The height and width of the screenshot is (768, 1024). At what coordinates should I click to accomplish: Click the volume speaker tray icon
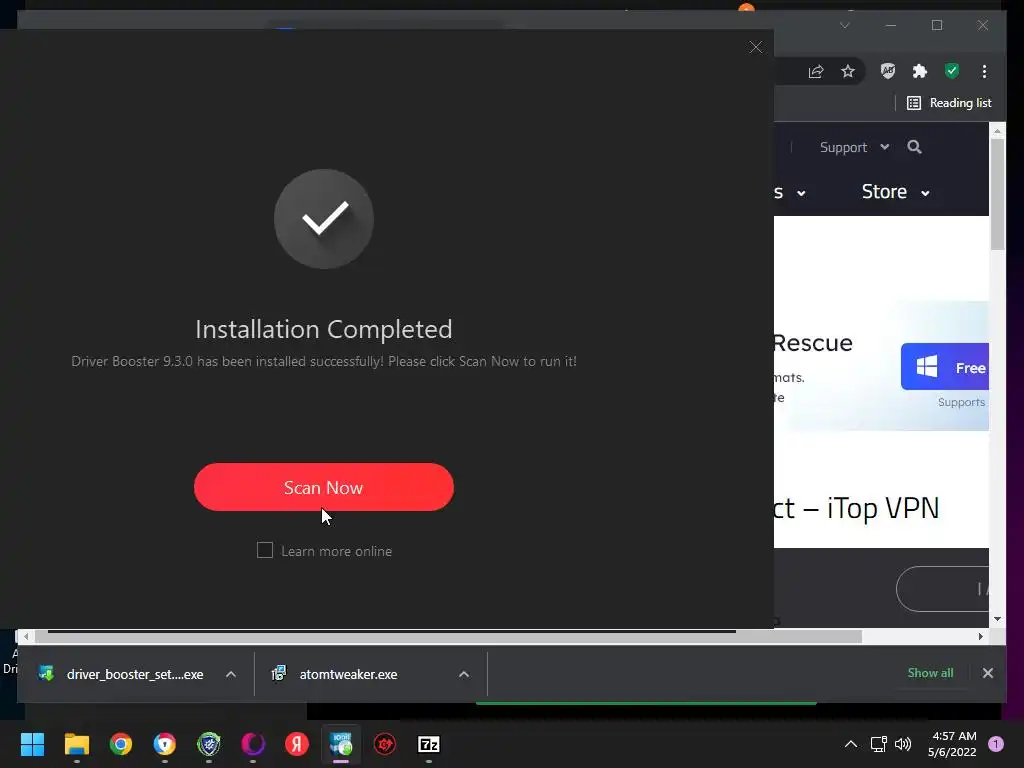click(x=903, y=744)
